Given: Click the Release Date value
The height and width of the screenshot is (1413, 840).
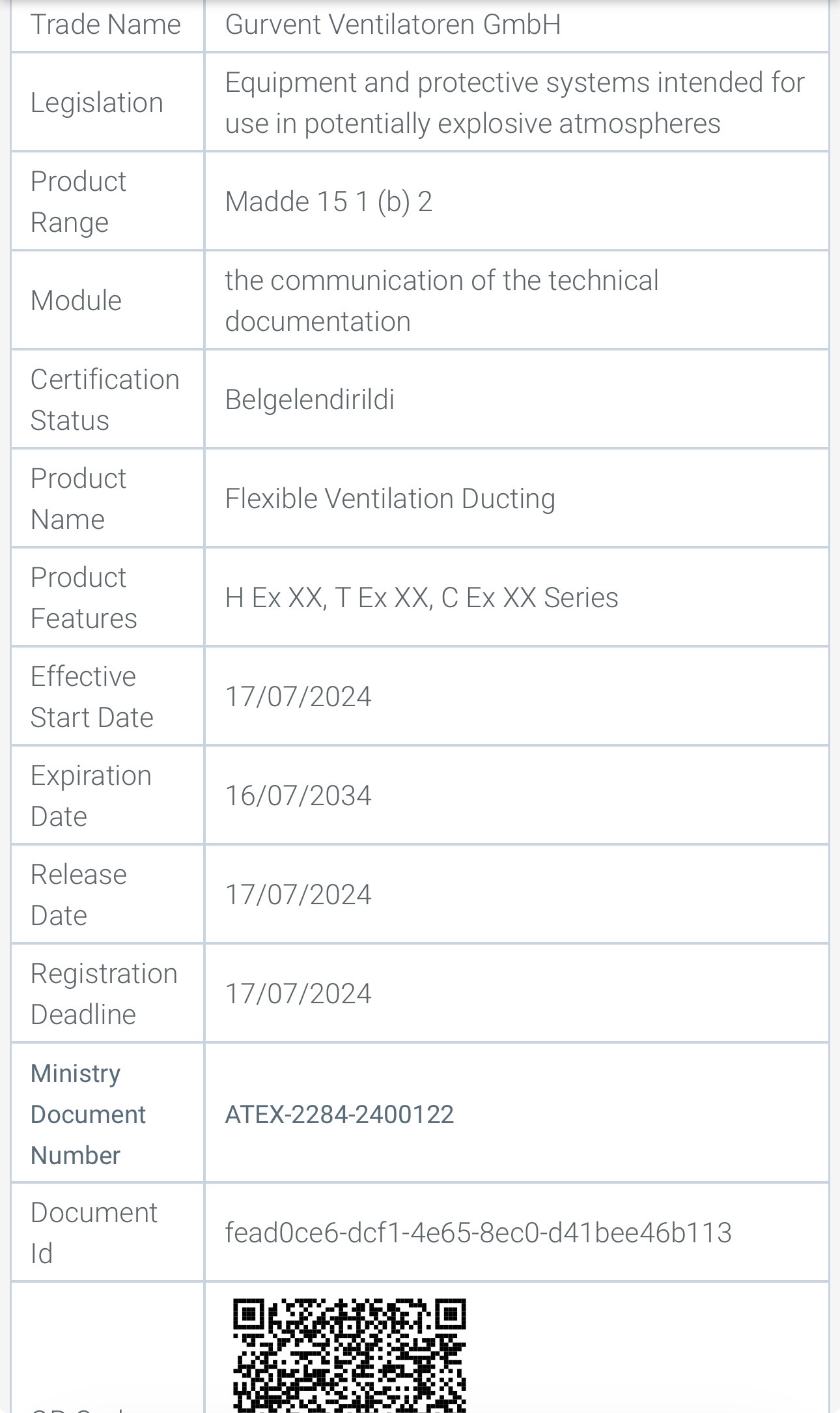Looking at the screenshot, I should click(x=298, y=894).
